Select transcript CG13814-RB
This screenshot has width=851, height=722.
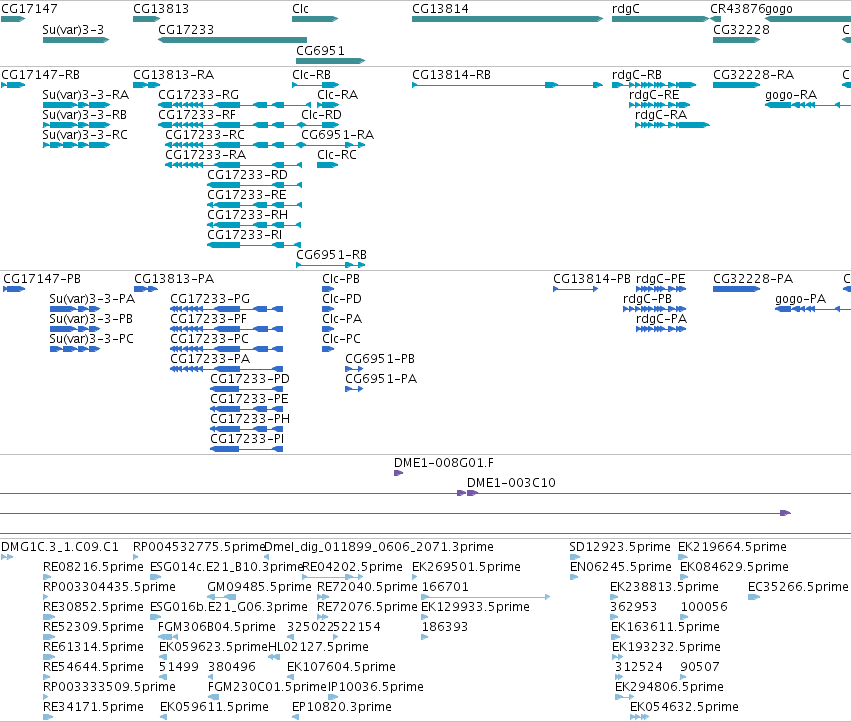tap(507, 85)
